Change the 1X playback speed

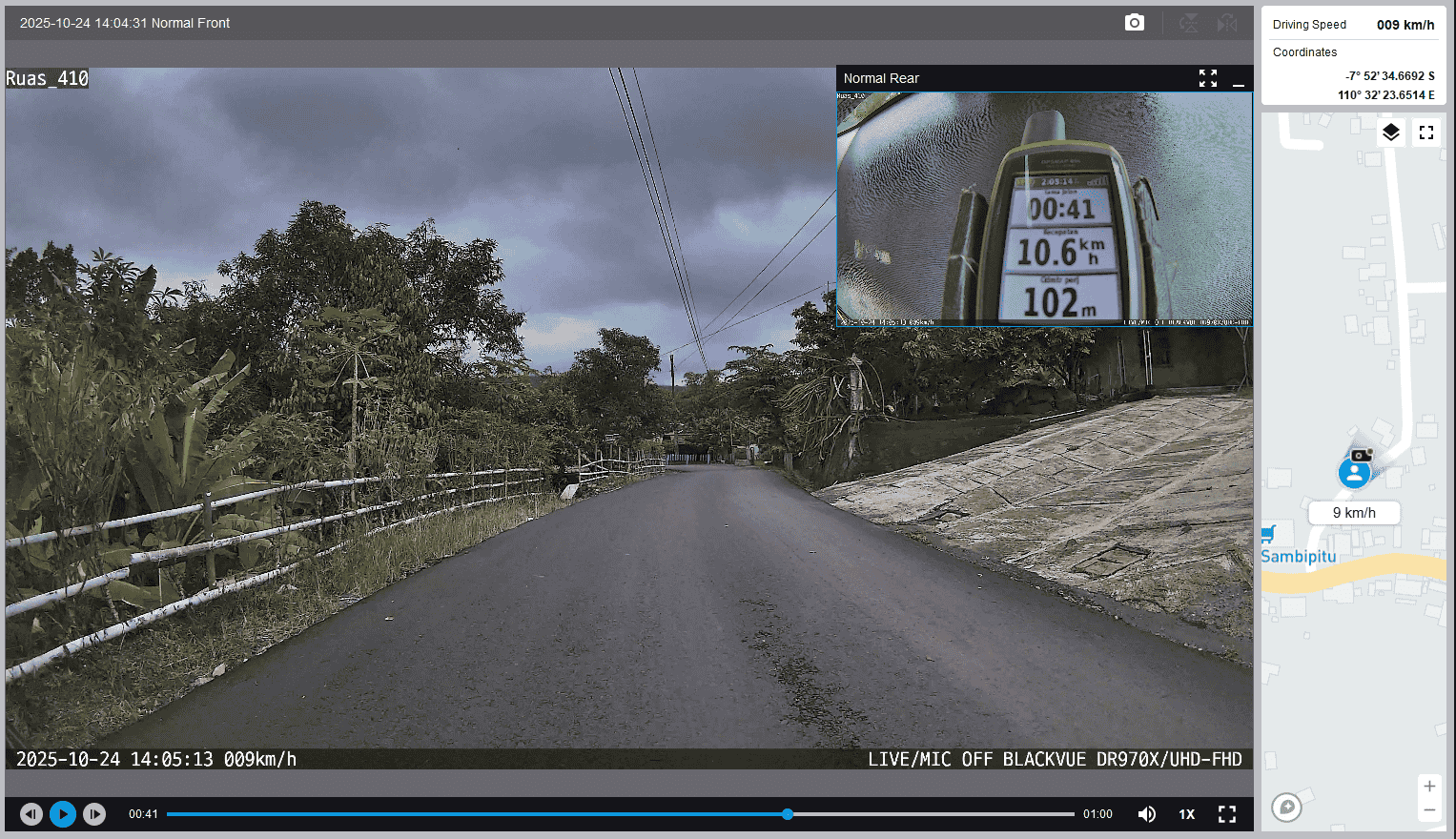click(1186, 814)
